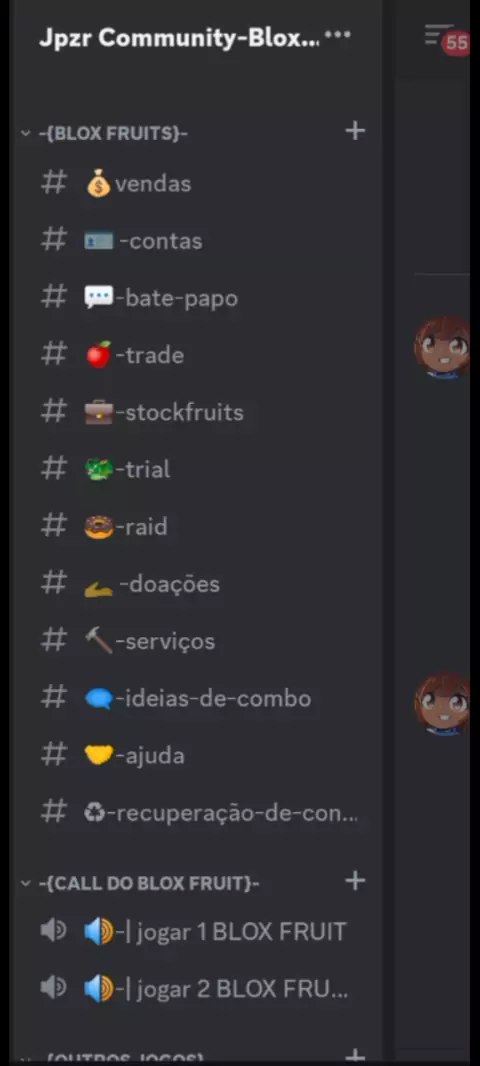Click the speaker icon for jogar 1 BLOX FRUIT
Screen dimensions: 480x1066
coord(53,931)
